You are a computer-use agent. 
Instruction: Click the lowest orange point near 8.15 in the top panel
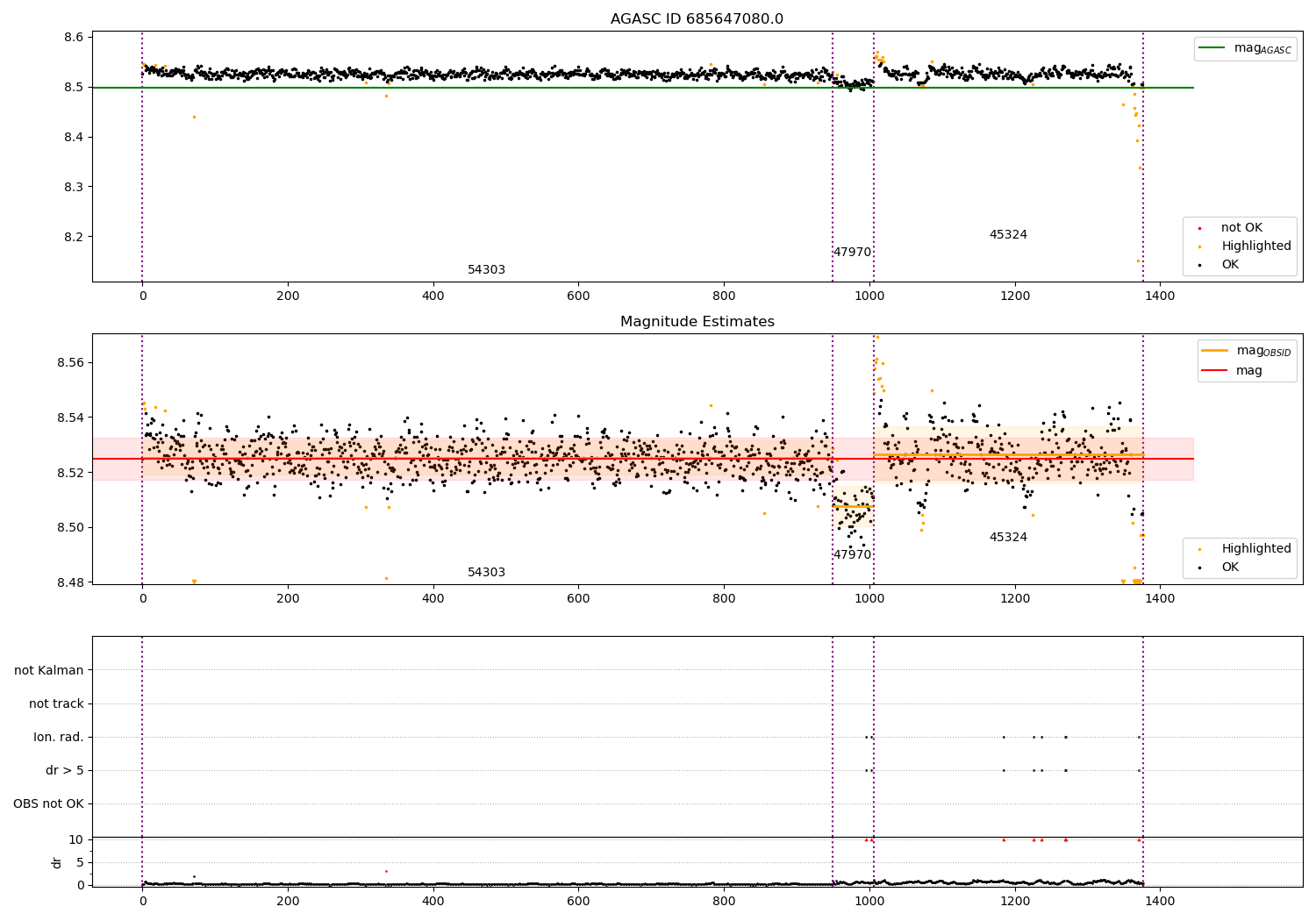(x=1139, y=261)
